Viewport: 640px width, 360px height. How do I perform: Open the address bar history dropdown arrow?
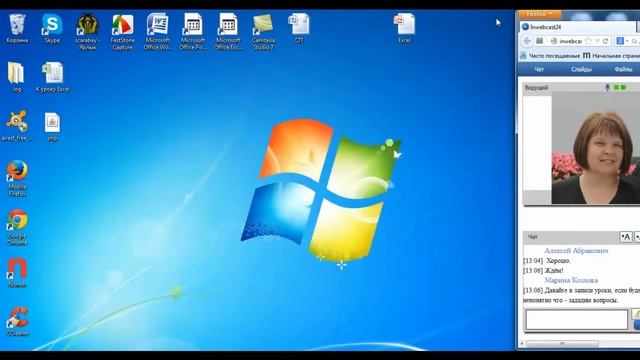(597, 41)
